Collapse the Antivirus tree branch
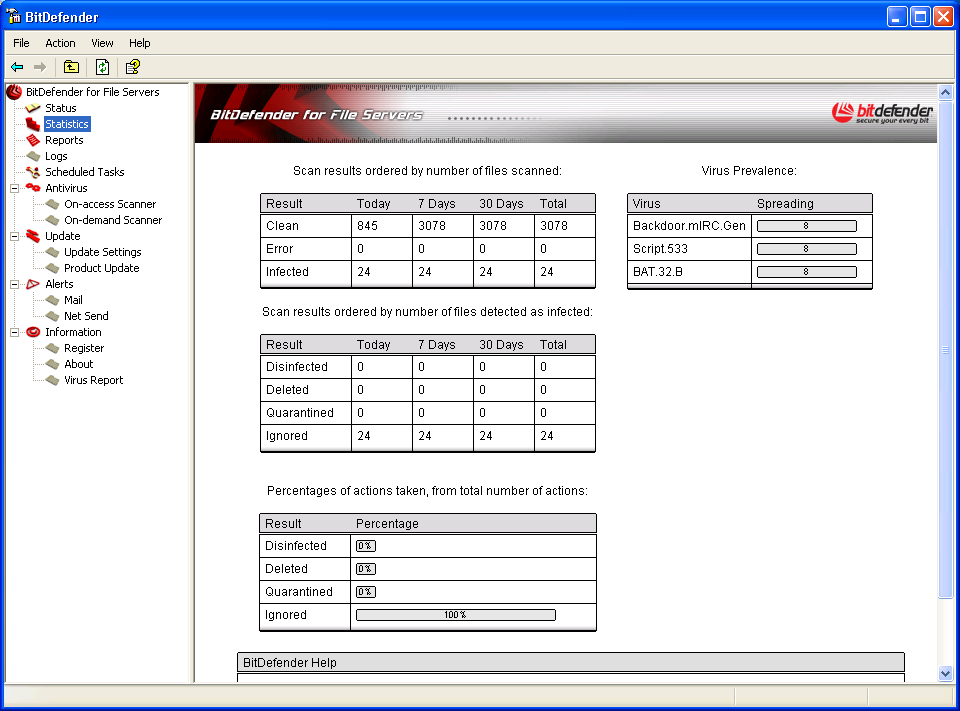This screenshot has width=960, height=711. (15, 188)
